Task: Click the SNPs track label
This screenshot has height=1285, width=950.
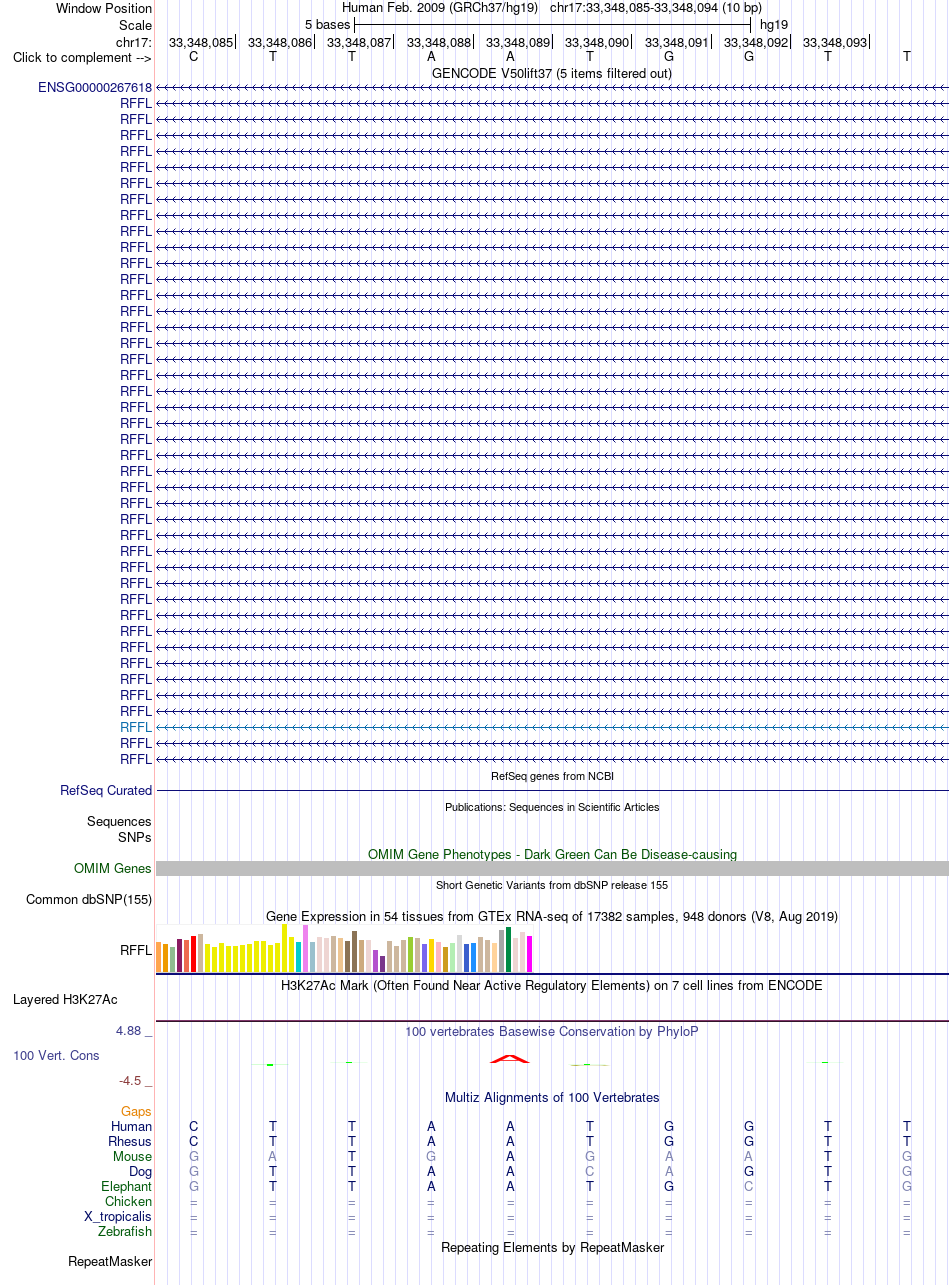Action: (x=135, y=836)
